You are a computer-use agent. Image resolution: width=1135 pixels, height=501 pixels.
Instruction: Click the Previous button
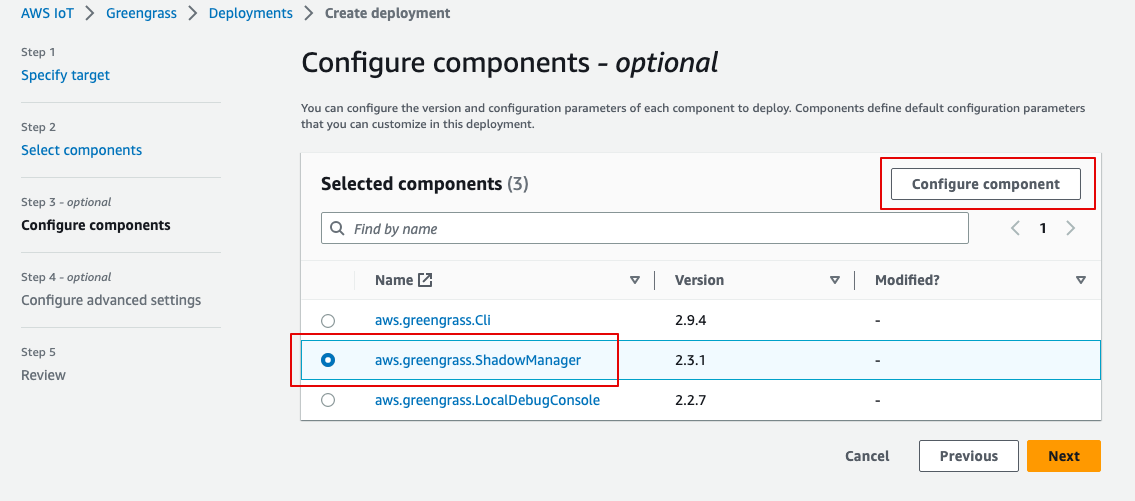[x=969, y=456]
